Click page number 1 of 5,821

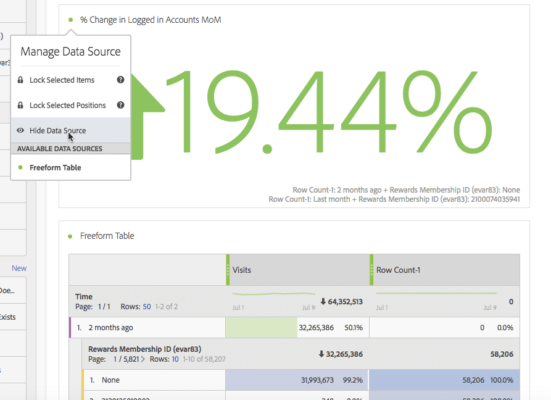pyautogui.click(x=115, y=359)
